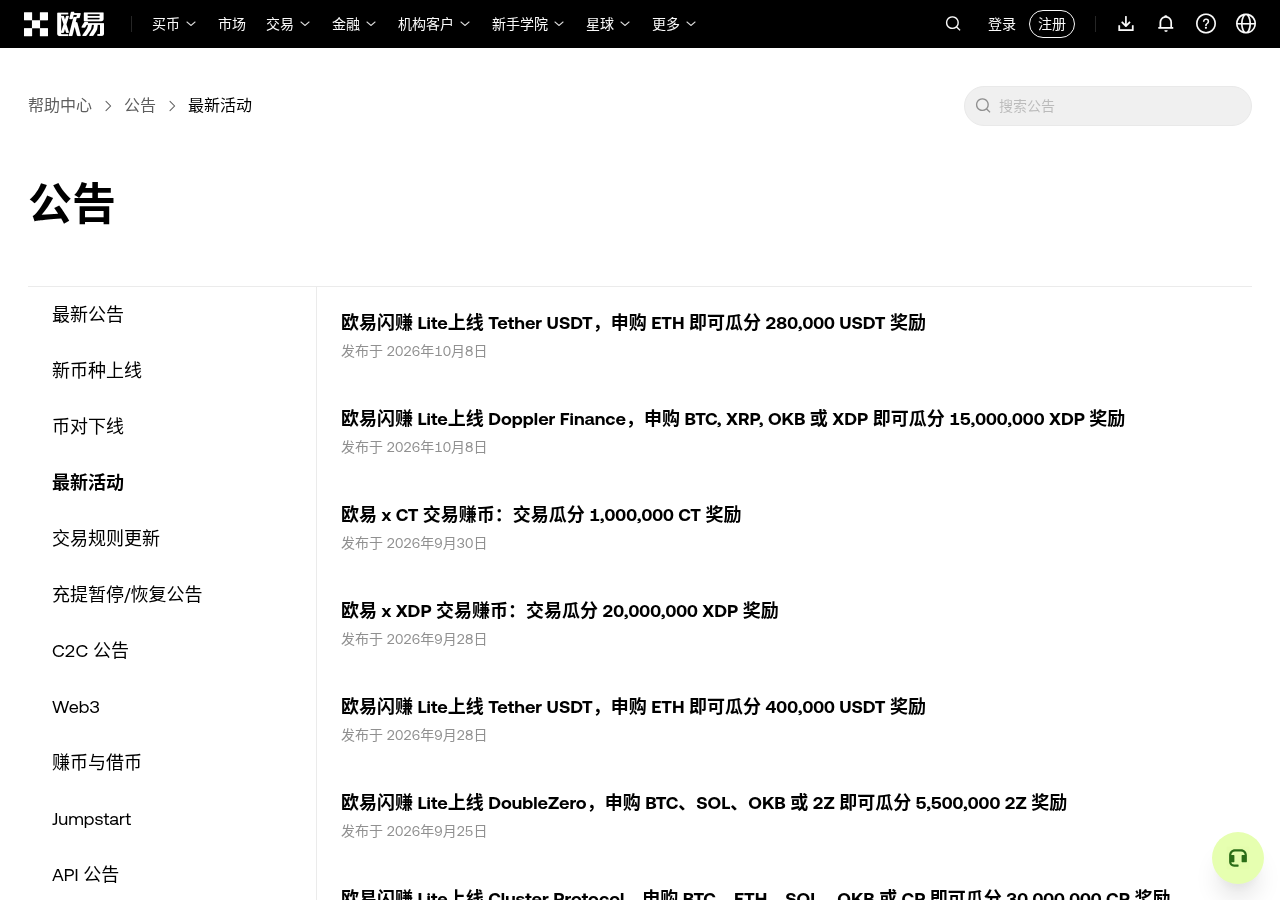This screenshot has width=1280, height=900.
Task: Select Web3 category in sidebar
Action: [x=76, y=706]
